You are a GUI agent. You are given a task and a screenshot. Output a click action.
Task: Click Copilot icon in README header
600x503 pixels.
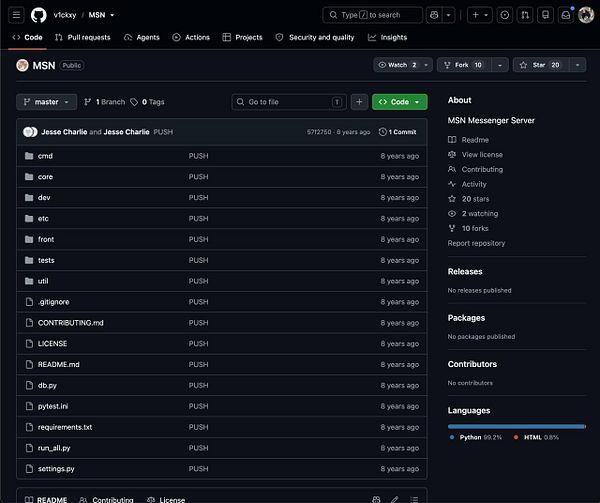(x=376, y=499)
